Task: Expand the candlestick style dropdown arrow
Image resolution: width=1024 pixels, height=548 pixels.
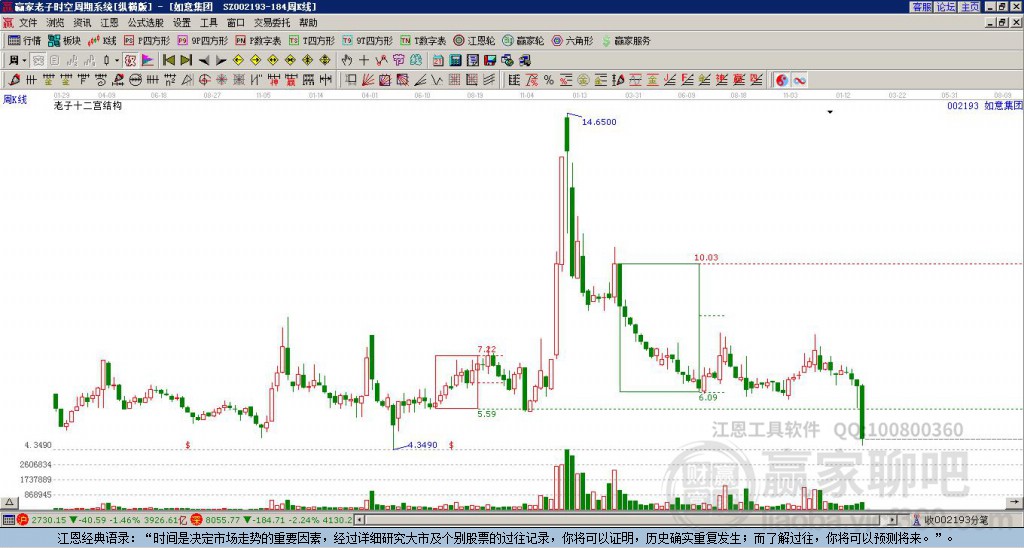Action: [x=117, y=61]
